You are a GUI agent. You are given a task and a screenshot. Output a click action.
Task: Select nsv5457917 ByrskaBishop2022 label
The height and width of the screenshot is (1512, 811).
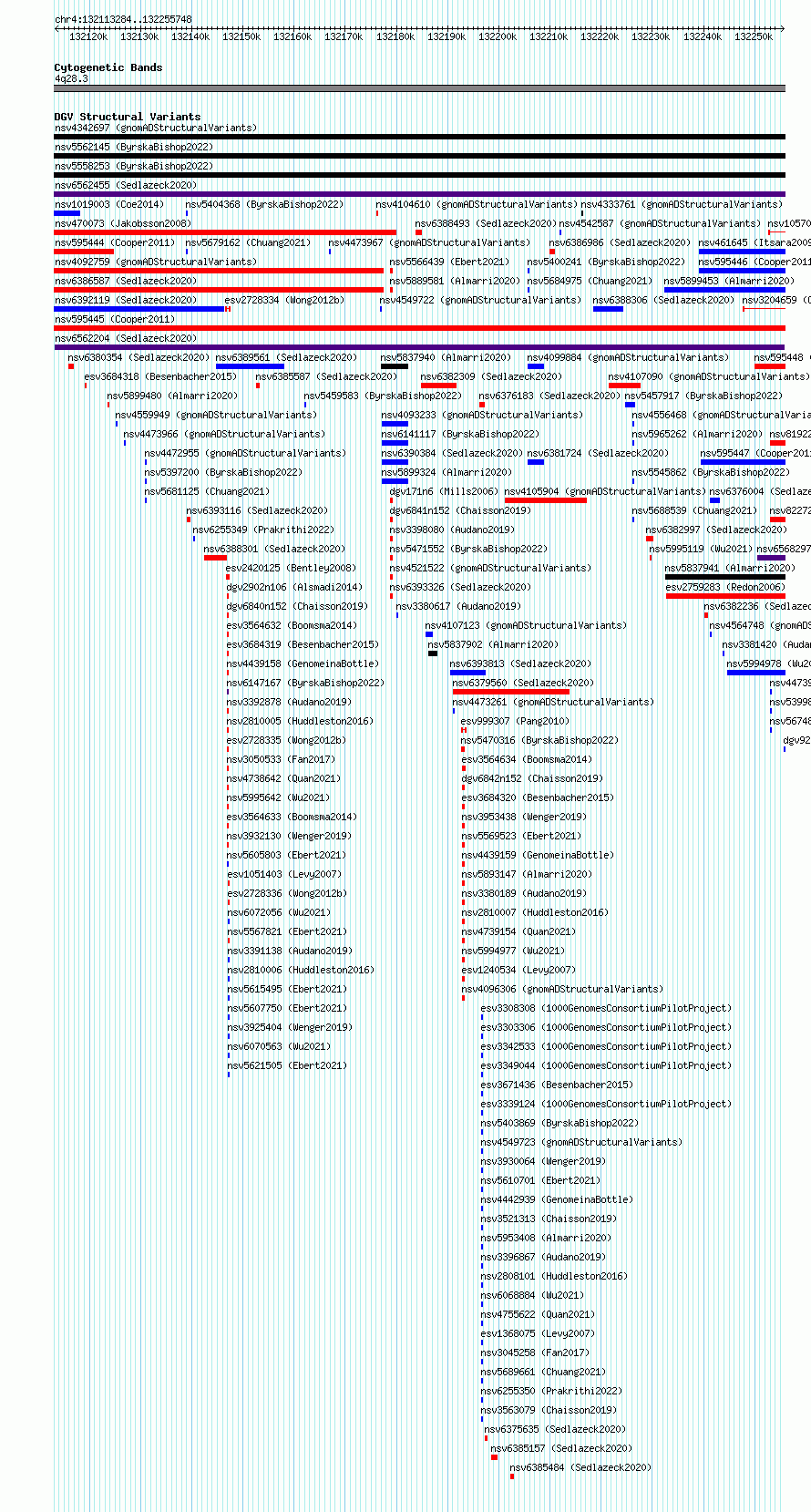point(703,396)
